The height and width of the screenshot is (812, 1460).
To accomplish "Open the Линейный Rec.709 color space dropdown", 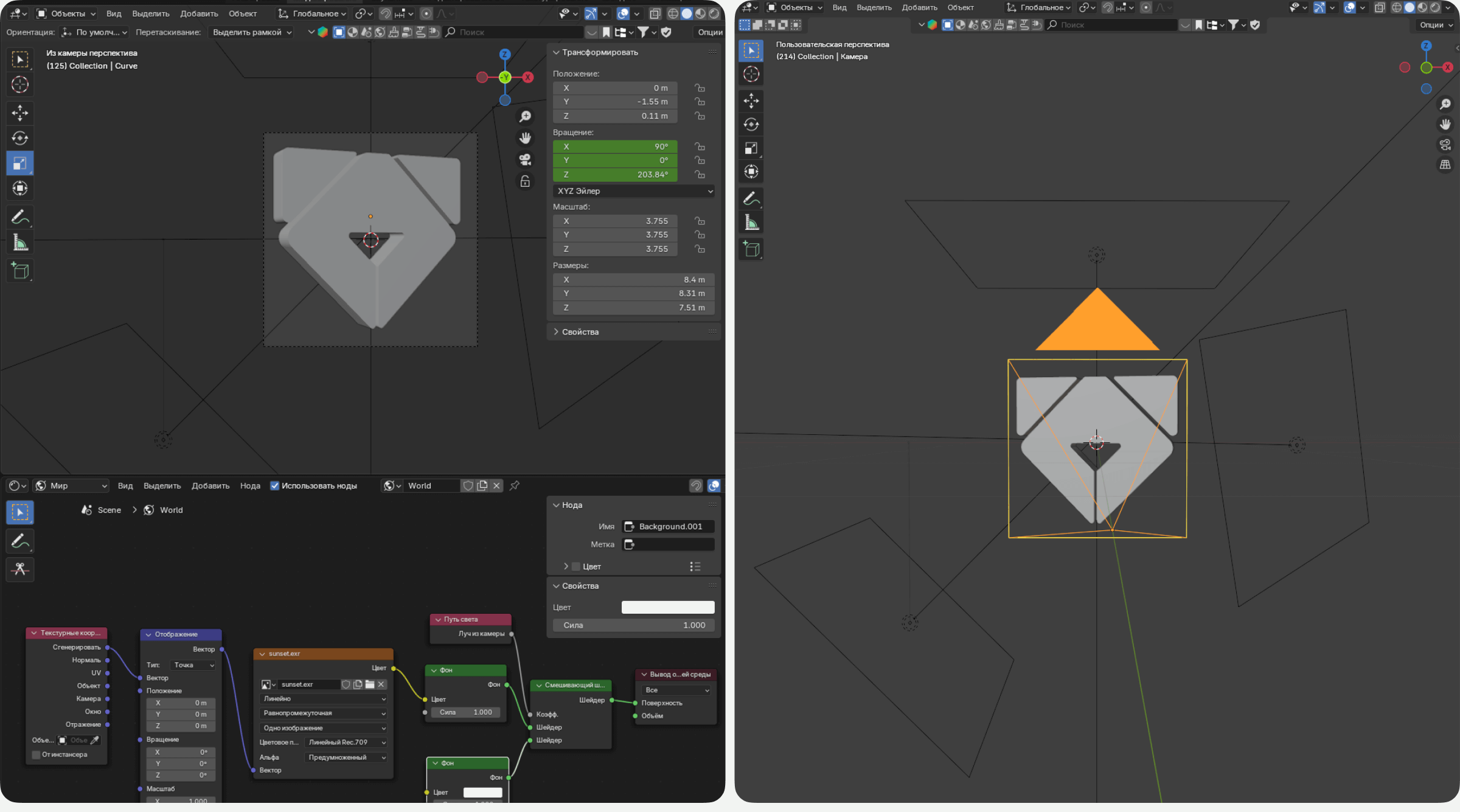I will [x=346, y=743].
